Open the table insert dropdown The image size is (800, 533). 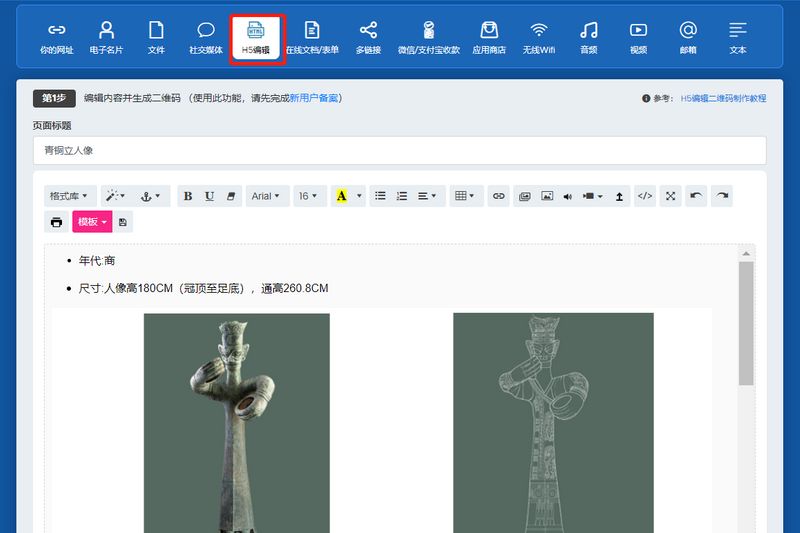(x=465, y=196)
